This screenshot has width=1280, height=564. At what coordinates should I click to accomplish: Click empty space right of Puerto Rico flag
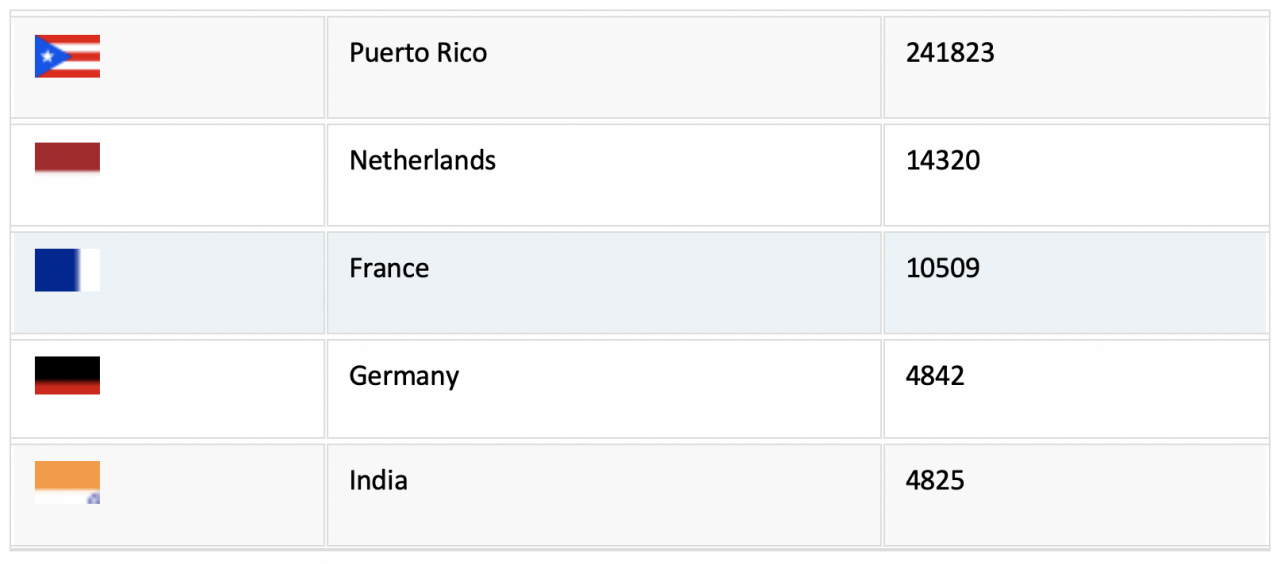point(210,67)
